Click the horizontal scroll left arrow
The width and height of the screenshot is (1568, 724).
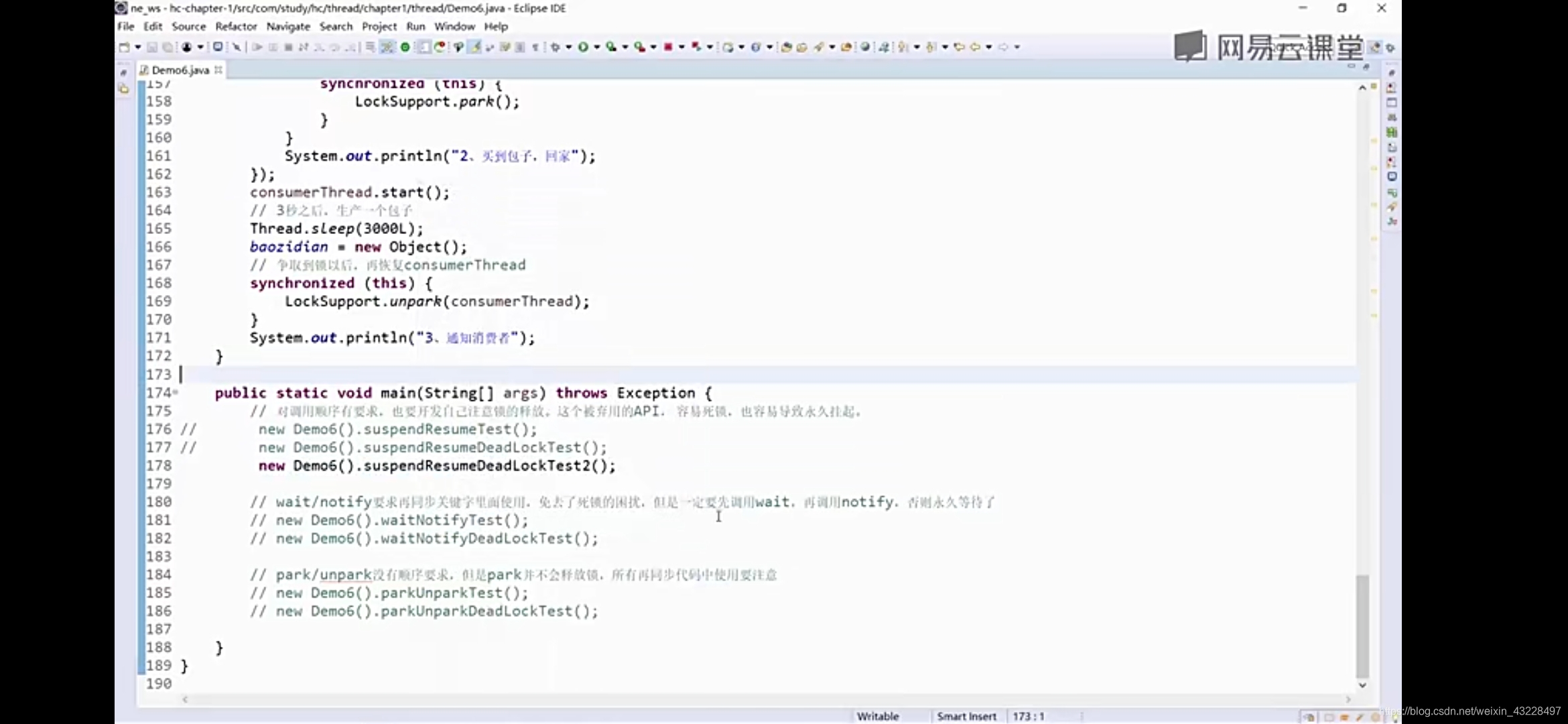point(186,699)
